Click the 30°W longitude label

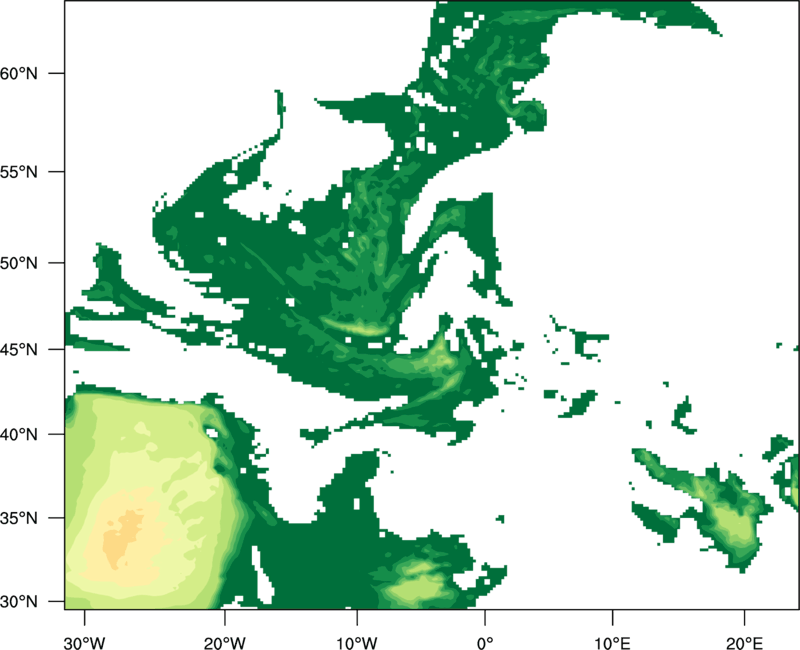85,643
